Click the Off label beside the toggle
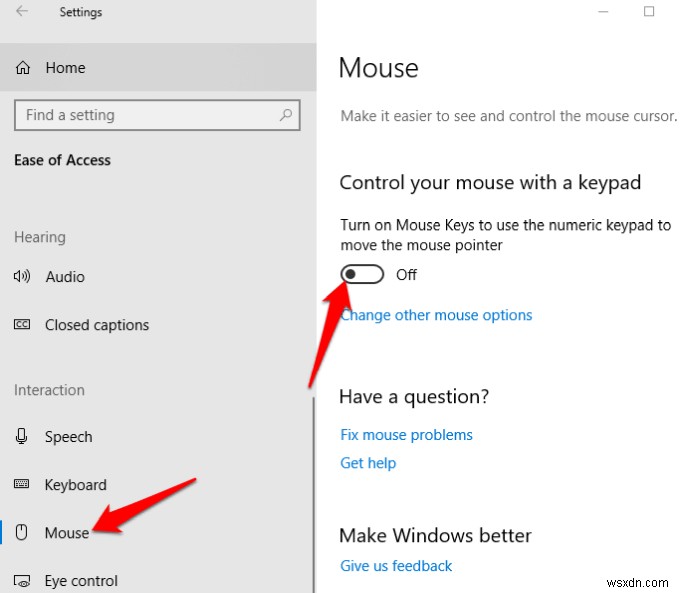 point(406,275)
